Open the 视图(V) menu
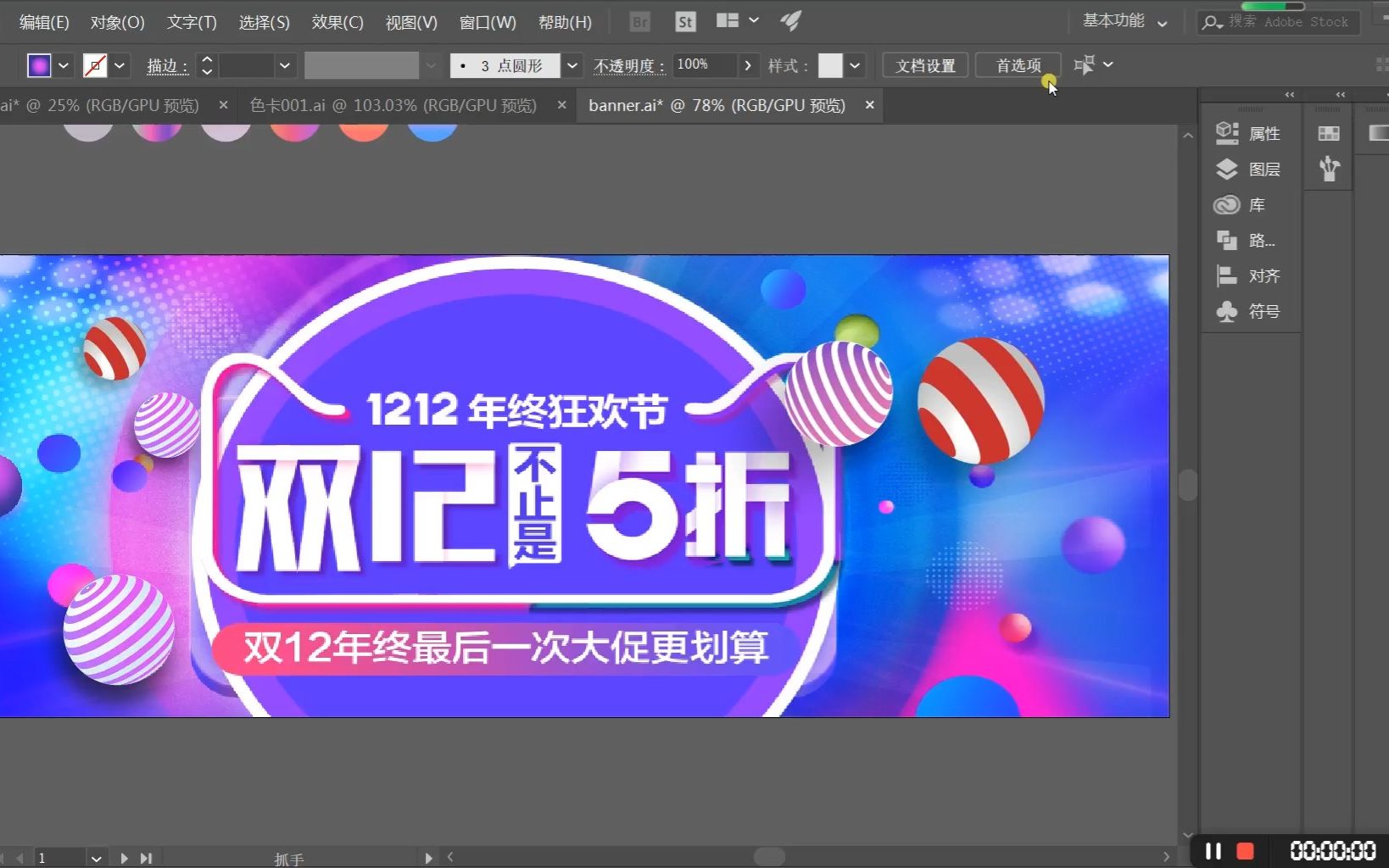 click(x=411, y=22)
